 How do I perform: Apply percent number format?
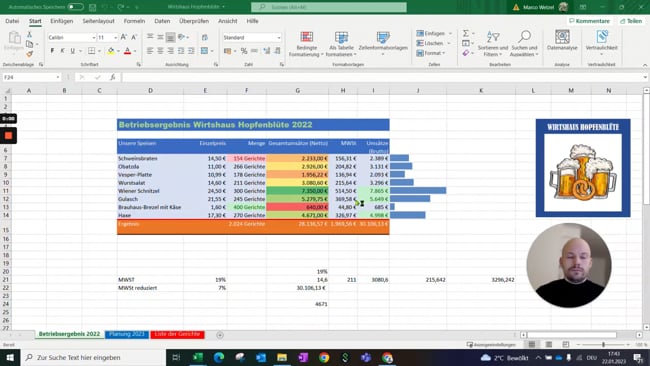244,51
